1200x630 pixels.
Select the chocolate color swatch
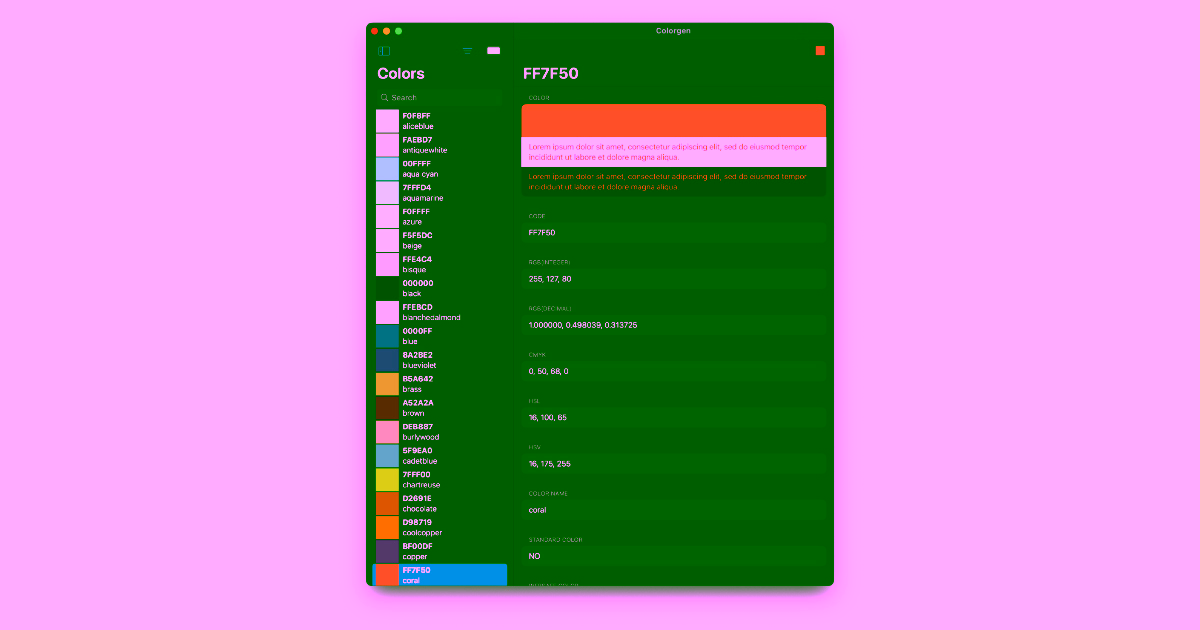pyautogui.click(x=387, y=504)
